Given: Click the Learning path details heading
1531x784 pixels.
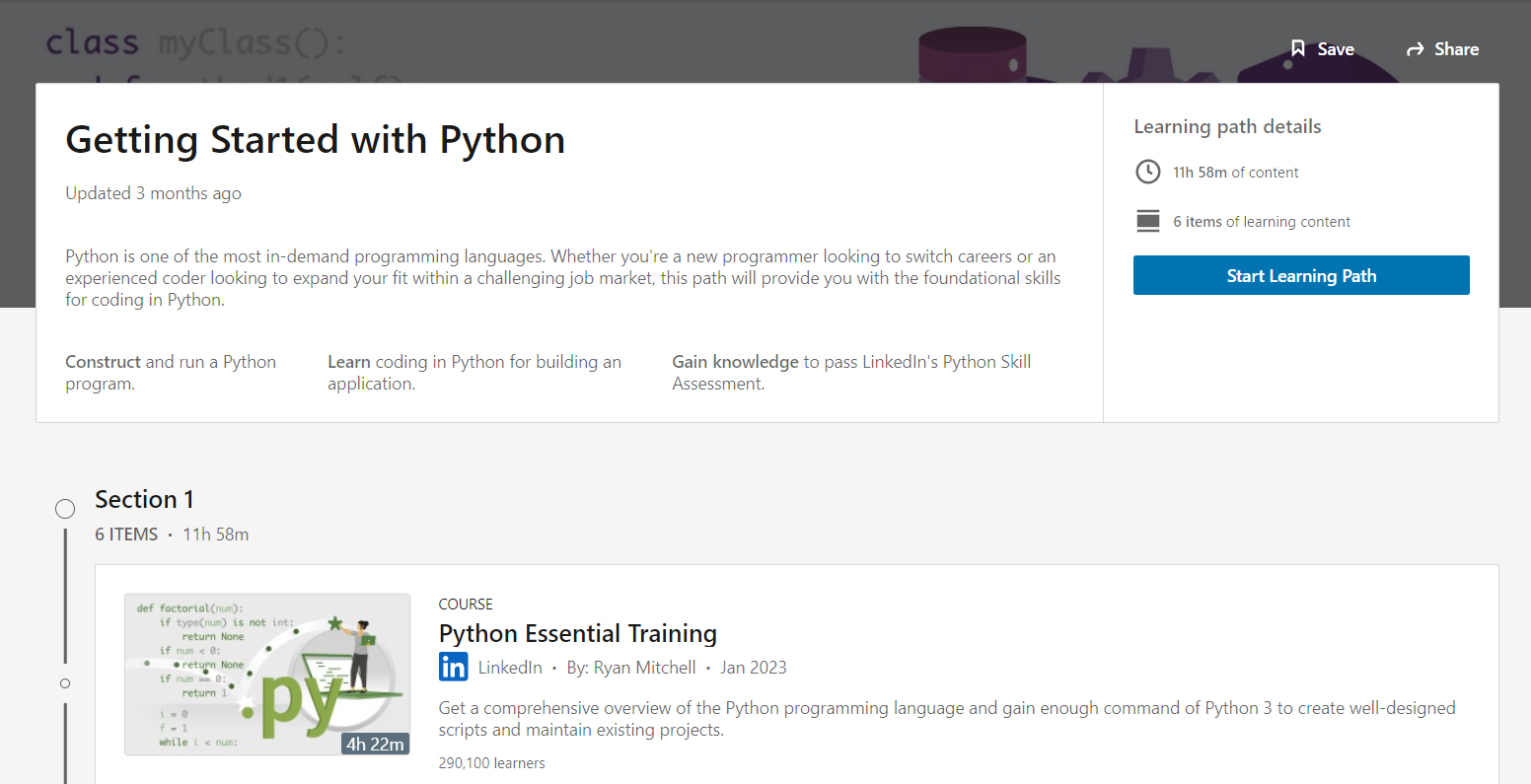Looking at the screenshot, I should pyautogui.click(x=1227, y=126).
